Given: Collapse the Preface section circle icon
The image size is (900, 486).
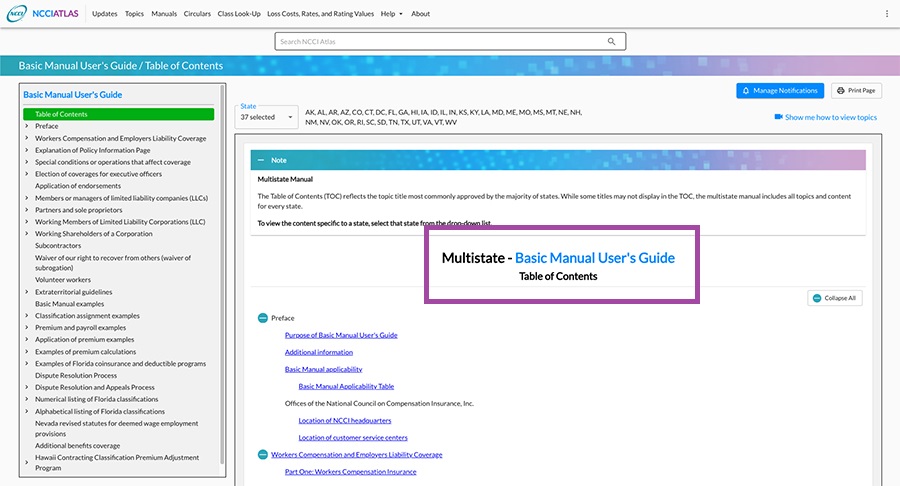Looking at the screenshot, I should 263,318.
